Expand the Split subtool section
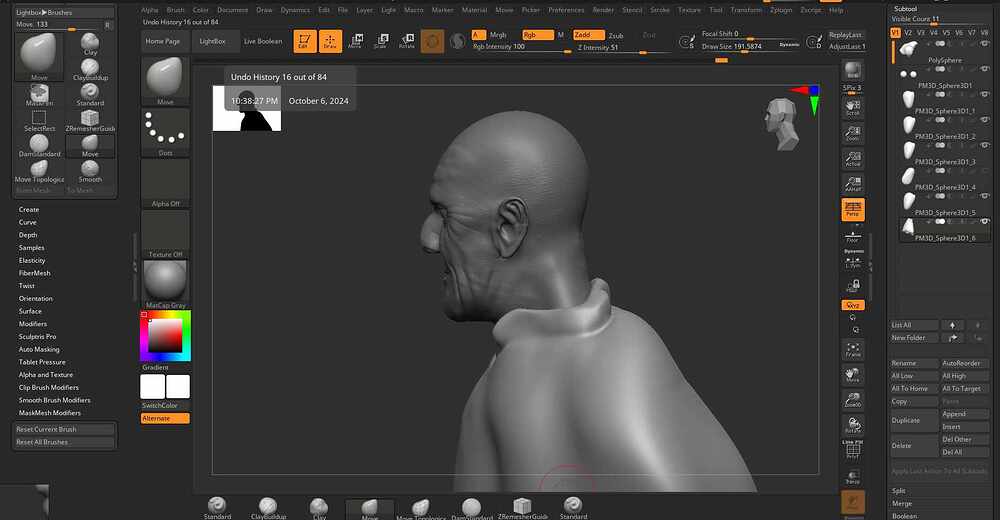 899,491
